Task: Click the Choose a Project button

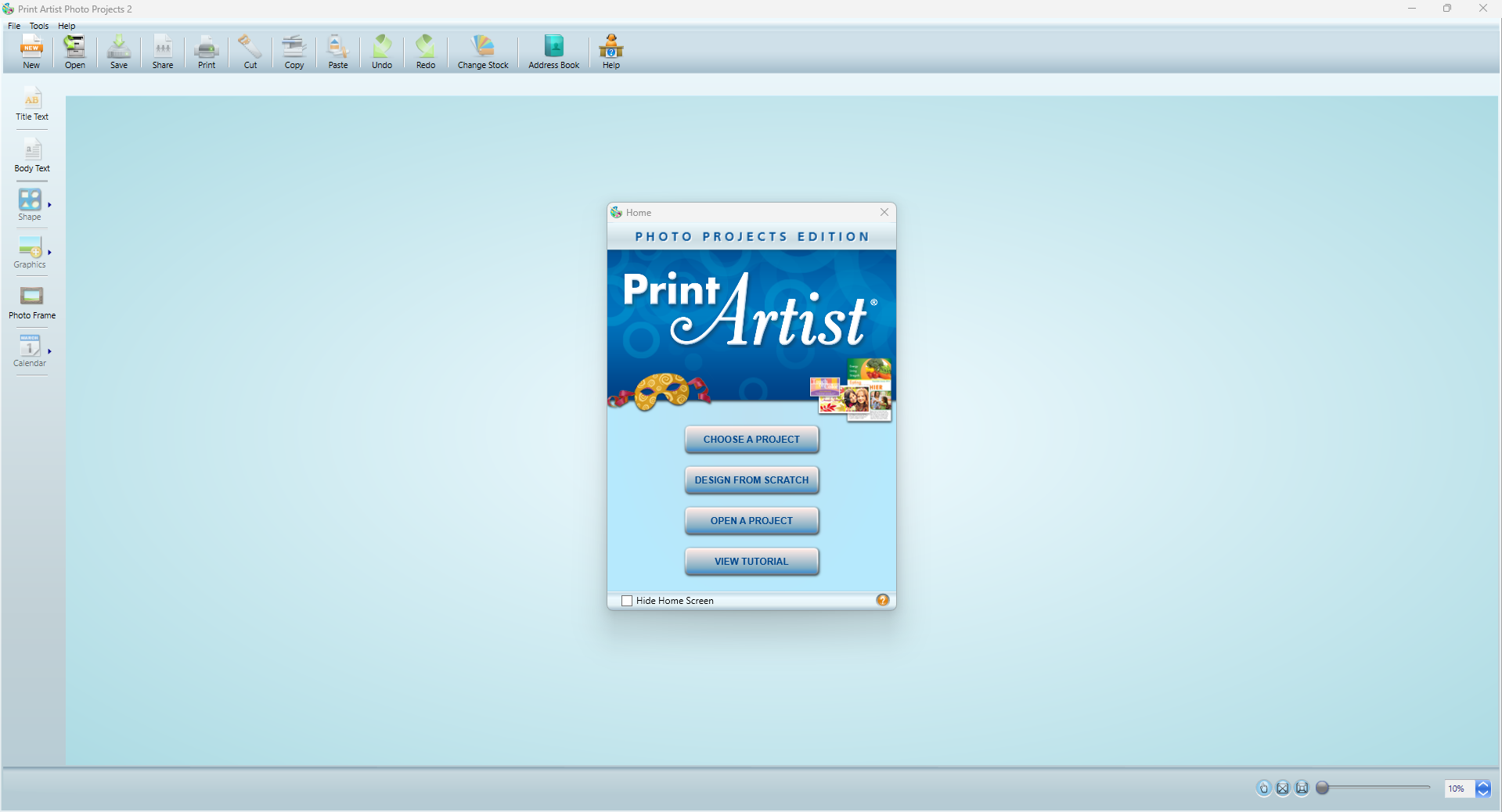Action: tap(751, 440)
